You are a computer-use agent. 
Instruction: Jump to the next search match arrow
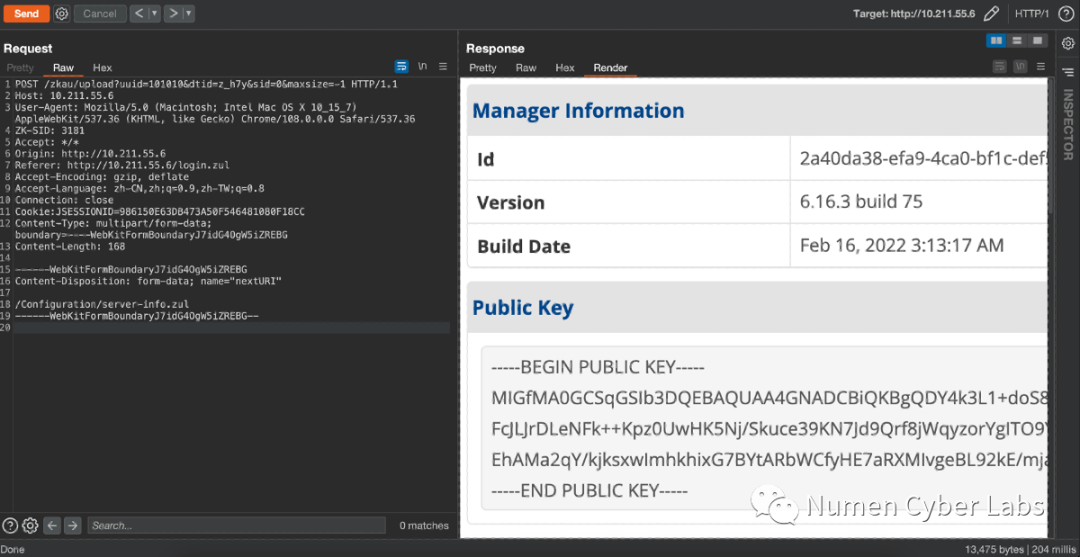click(72, 525)
